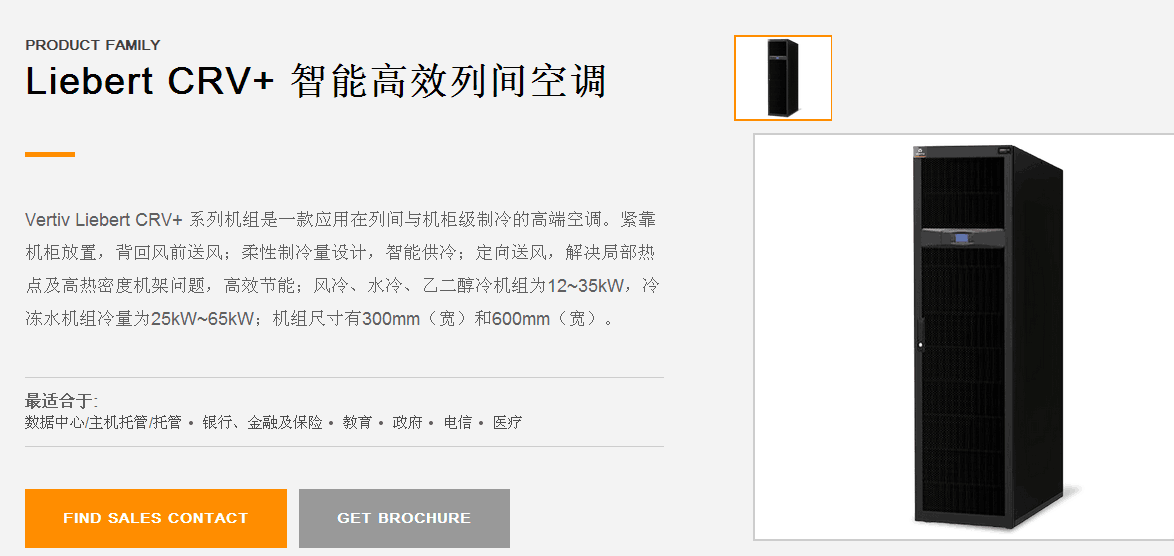Click the 最适合于 label
Viewport: 1174px width, 556px height.
click(x=61, y=400)
